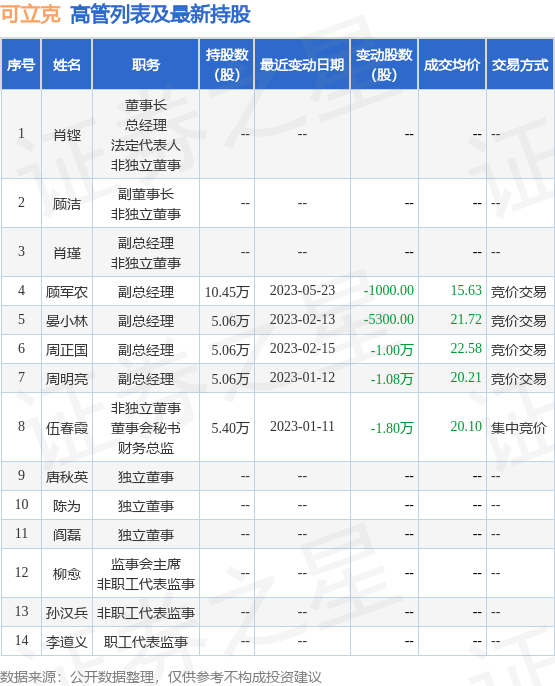Click the name 顾洁 in row 2
This screenshot has height=686, width=555.
click(67, 203)
